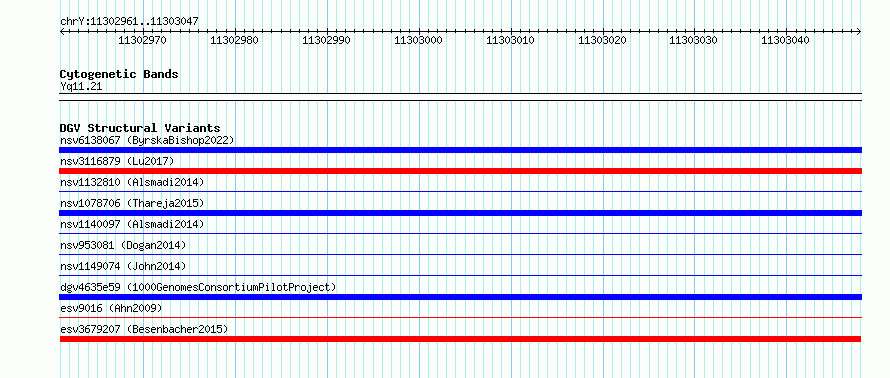Click ruler position 11303030

click(694, 40)
